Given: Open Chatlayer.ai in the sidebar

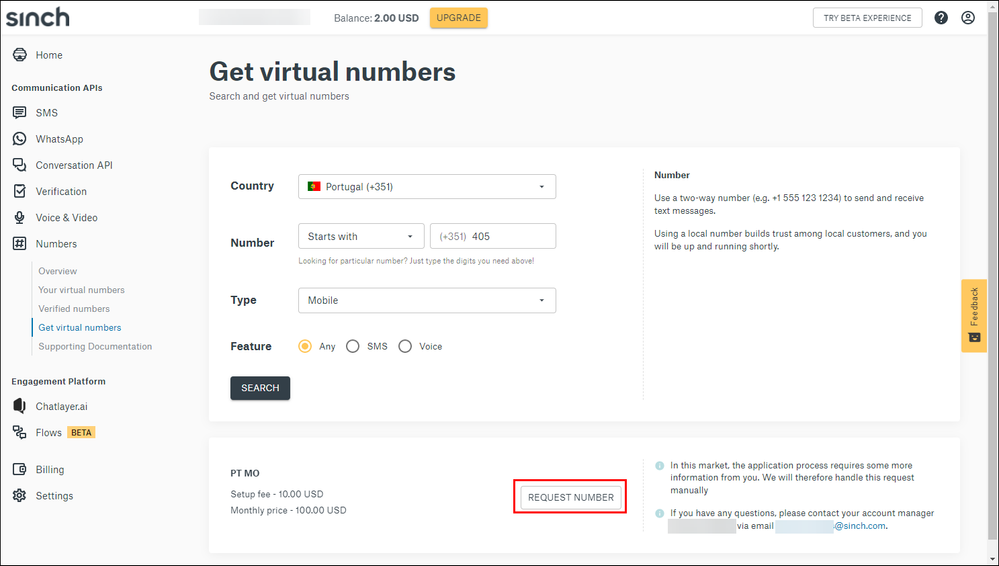Looking at the screenshot, I should tap(62, 407).
